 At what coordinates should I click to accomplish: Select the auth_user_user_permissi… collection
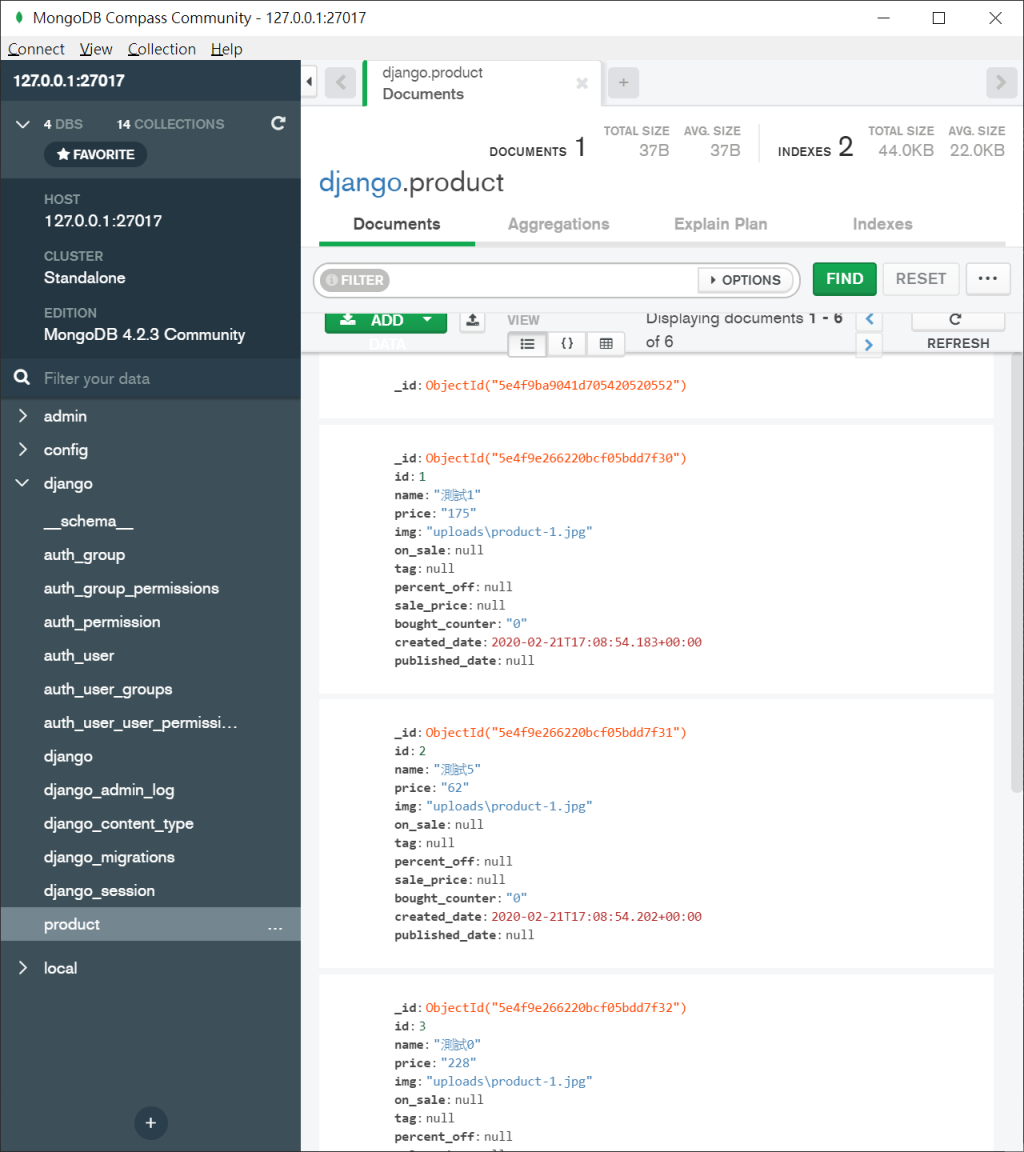click(x=140, y=723)
